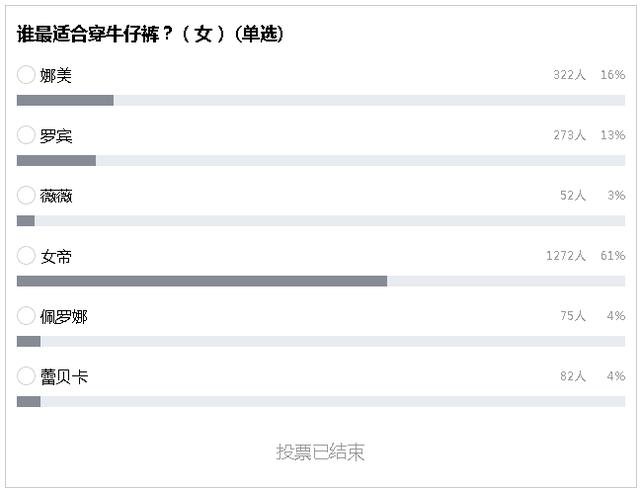Click the 娜美 option label
Viewport: 640px width, 491px height.
pos(56,75)
